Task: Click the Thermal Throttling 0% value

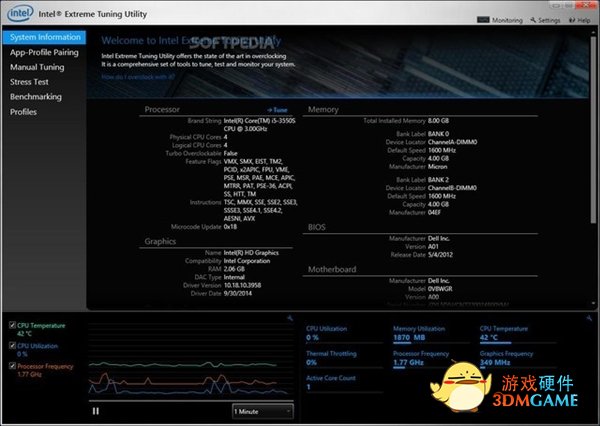Action: point(311,362)
